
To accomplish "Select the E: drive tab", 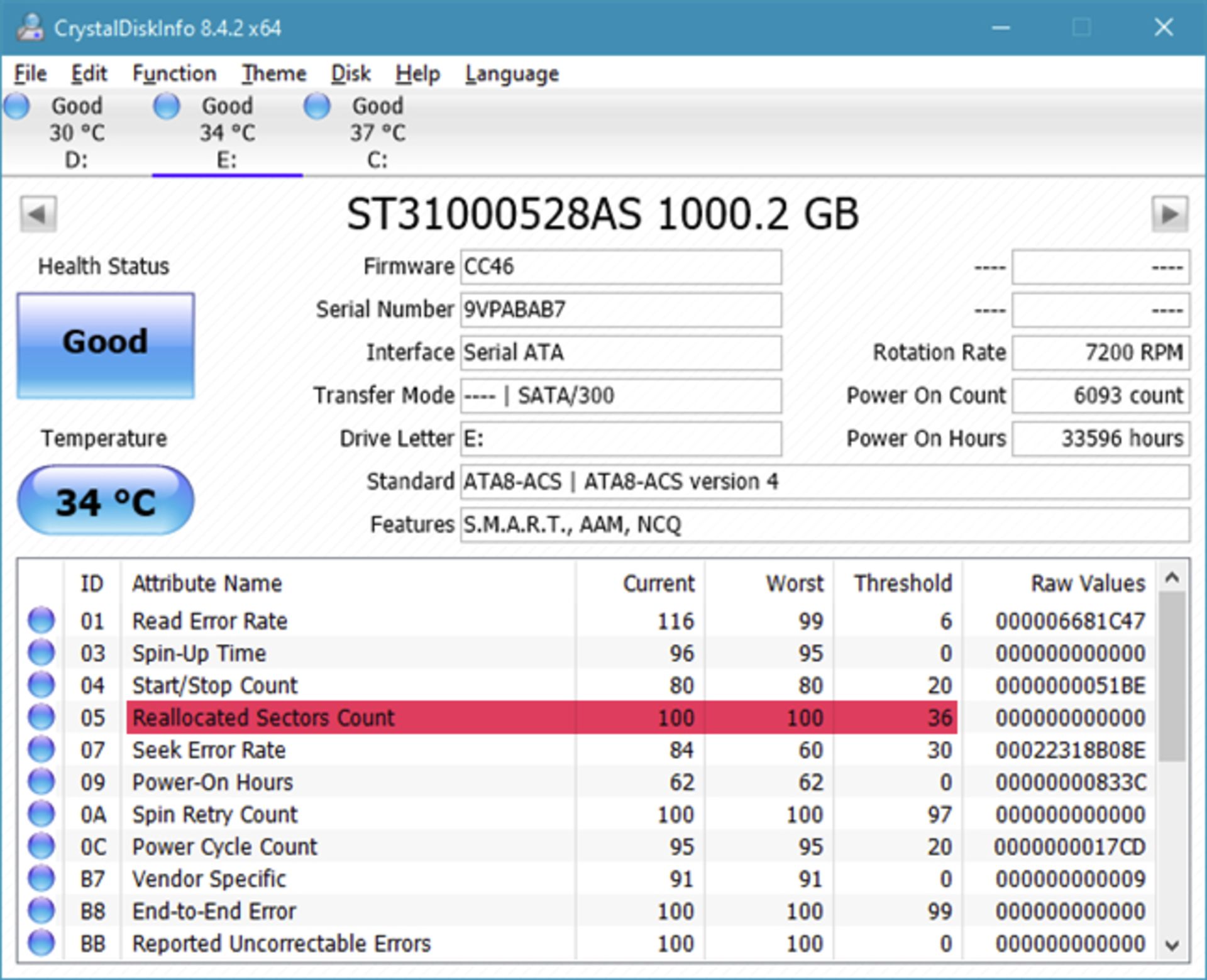I will click(227, 133).
